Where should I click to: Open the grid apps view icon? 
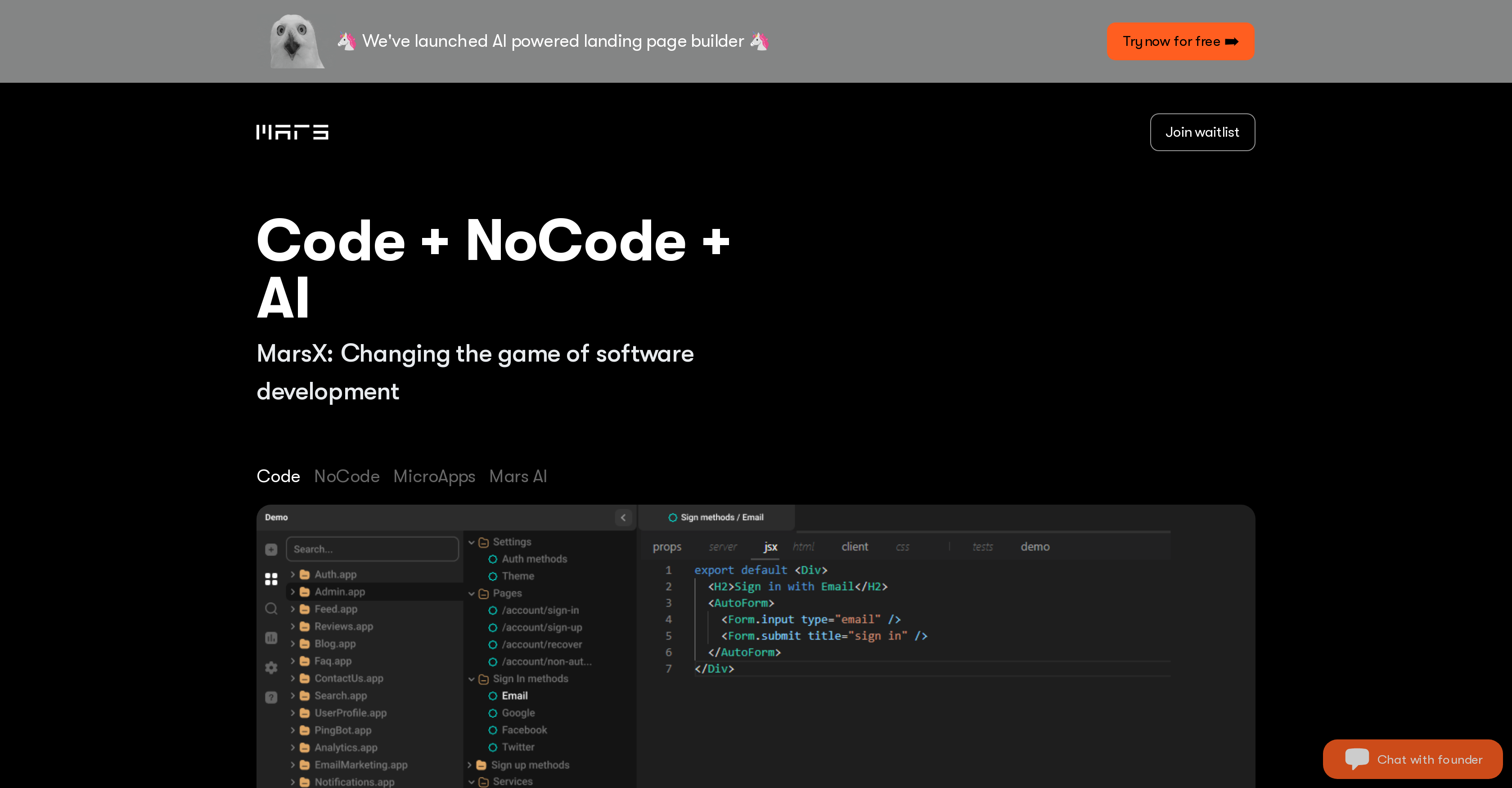(270, 579)
